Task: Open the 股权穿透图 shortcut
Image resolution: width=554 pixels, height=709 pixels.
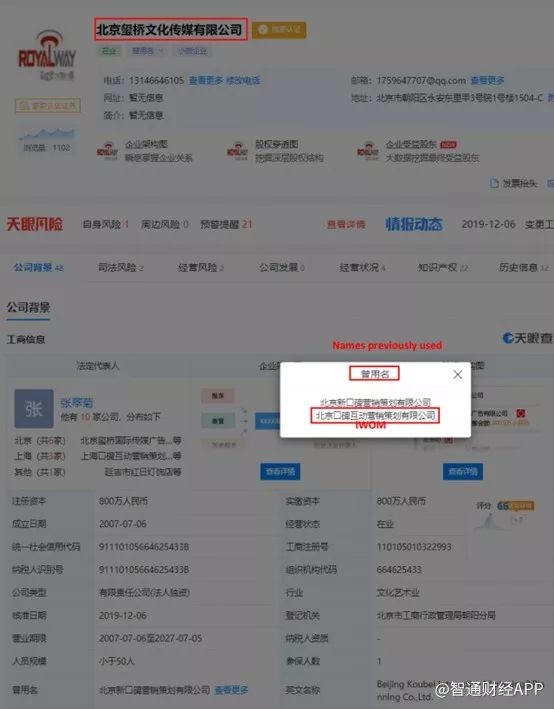Action: (275, 151)
